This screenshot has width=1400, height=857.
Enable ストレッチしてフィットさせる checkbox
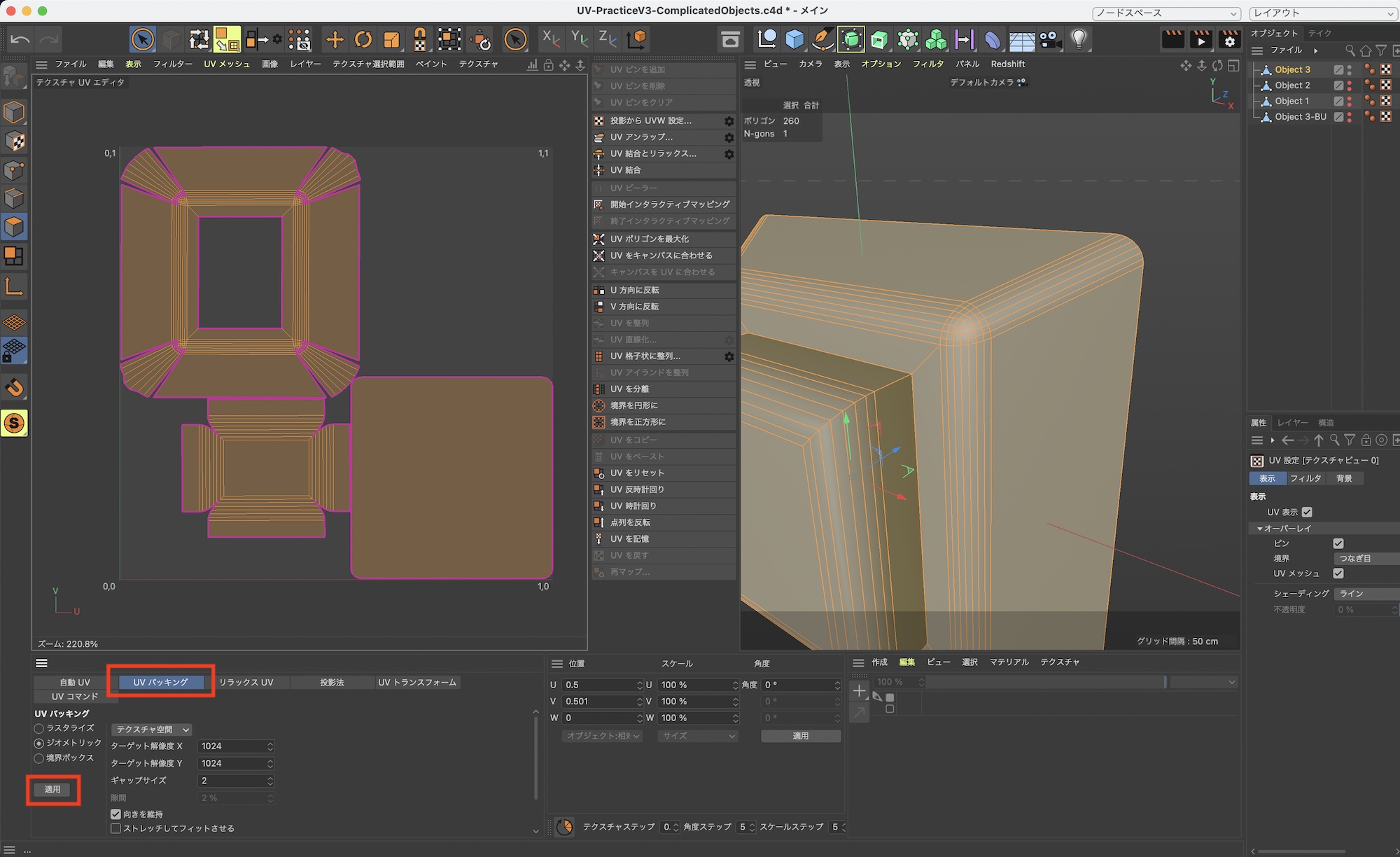(116, 828)
